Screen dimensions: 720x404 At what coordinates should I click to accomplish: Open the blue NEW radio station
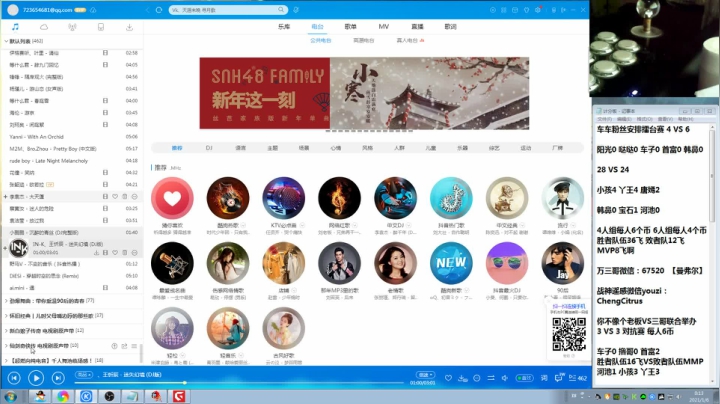[451, 263]
